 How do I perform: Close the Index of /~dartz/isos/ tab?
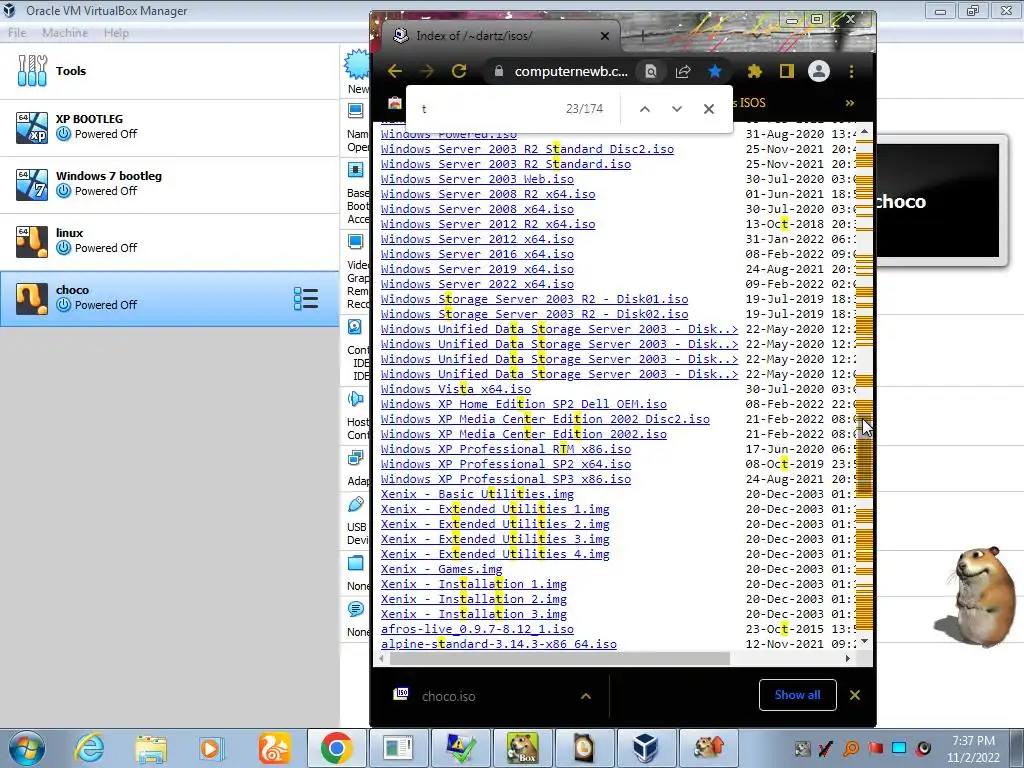(605, 36)
